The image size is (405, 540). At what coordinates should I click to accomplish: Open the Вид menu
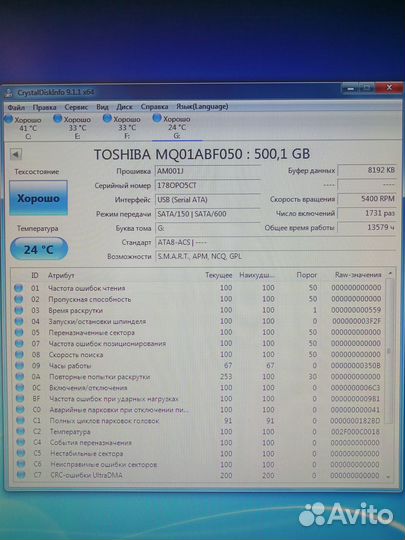102,107
